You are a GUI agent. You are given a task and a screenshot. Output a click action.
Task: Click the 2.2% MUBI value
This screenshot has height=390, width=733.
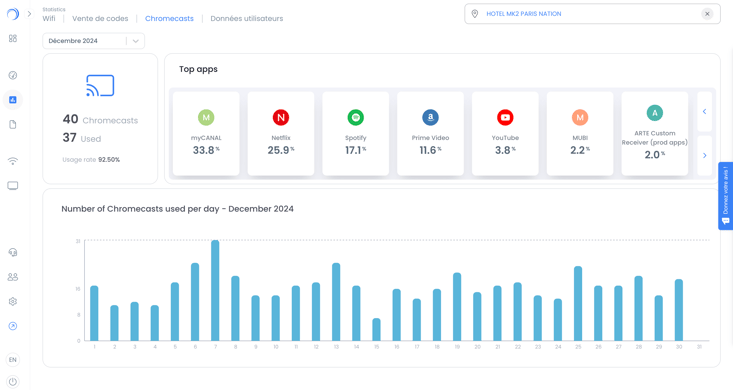[580, 150]
